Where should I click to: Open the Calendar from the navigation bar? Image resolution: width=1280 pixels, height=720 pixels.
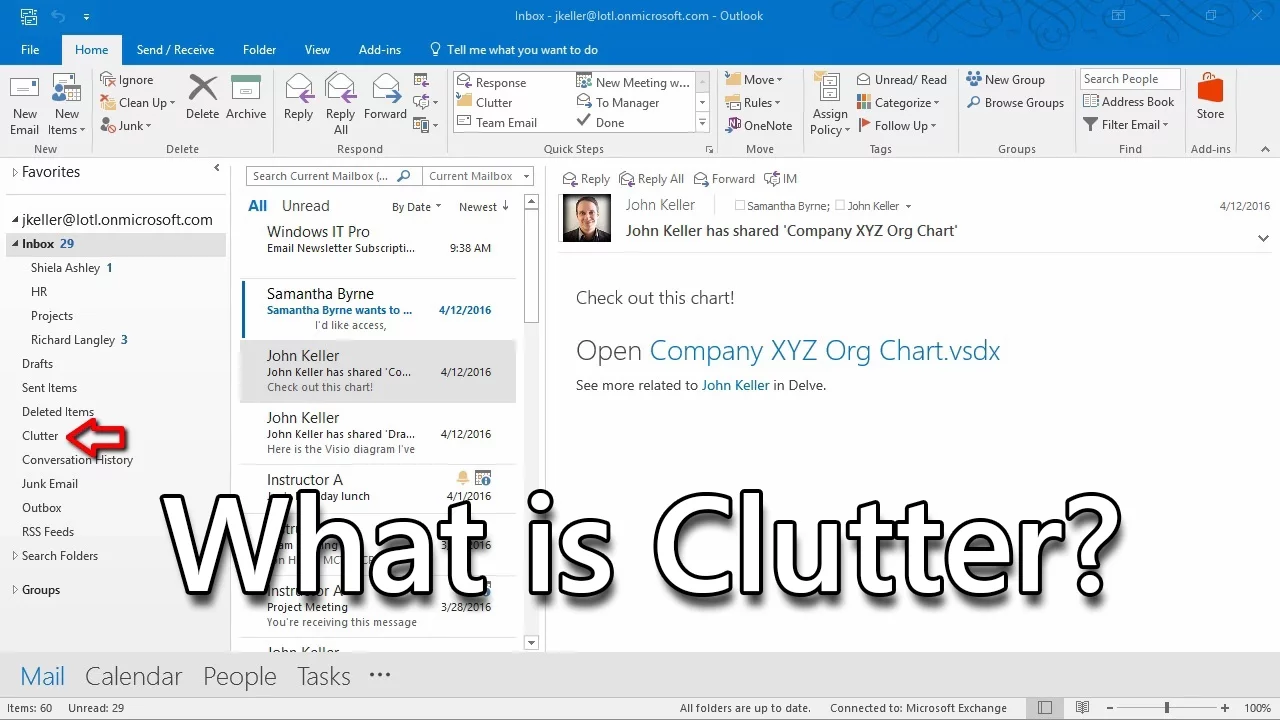click(133, 676)
